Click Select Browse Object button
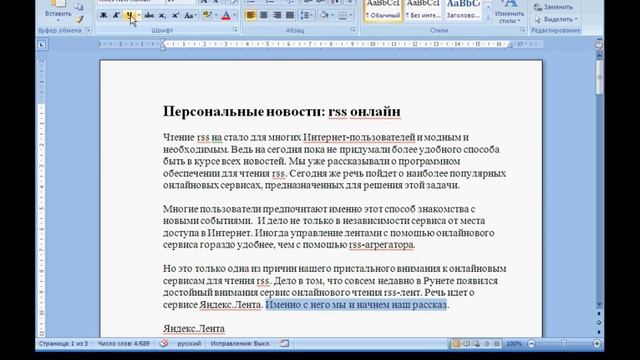Image resolution: width=640 pixels, height=360 pixels. click(599, 322)
